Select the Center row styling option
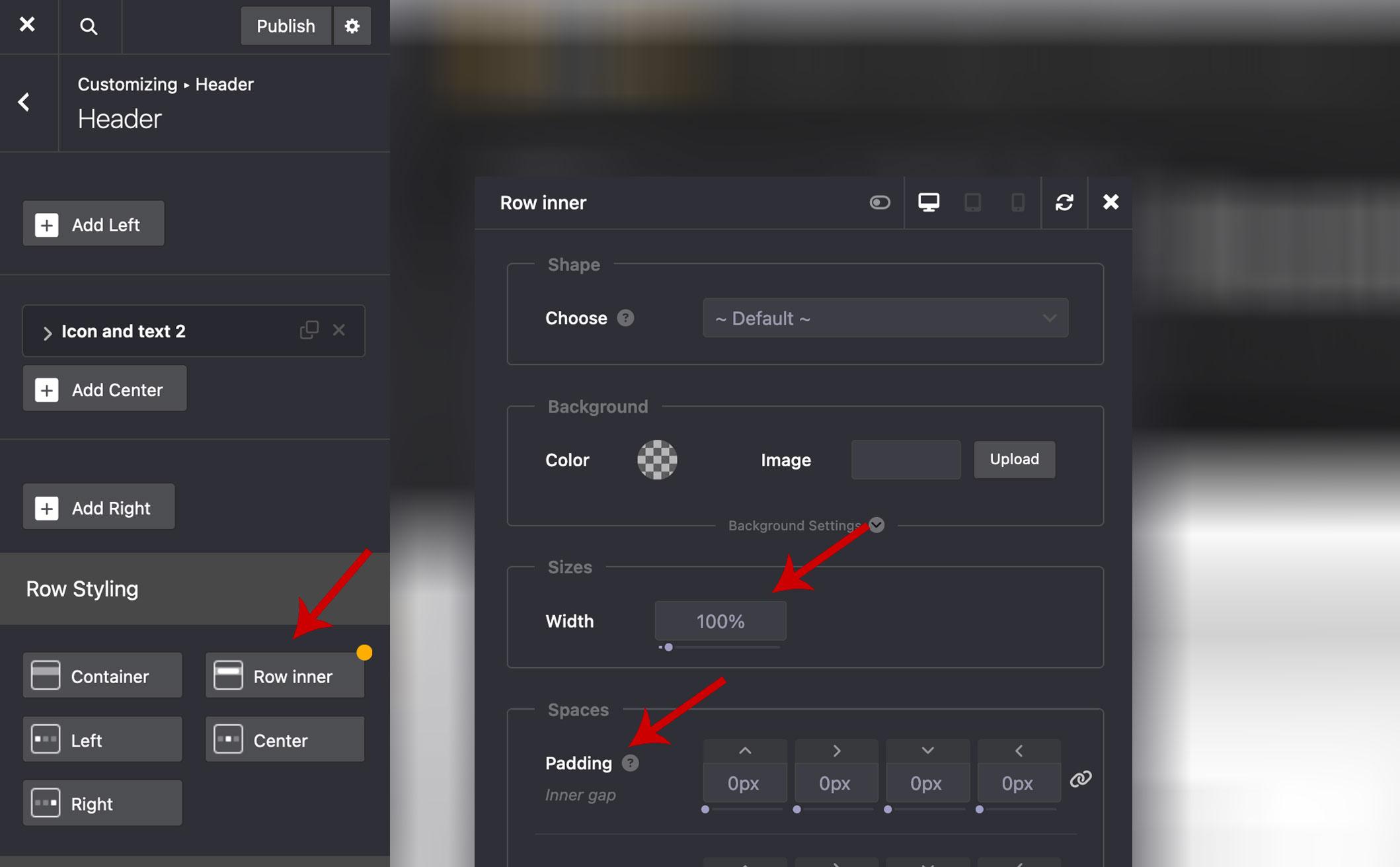Viewport: 1400px width, 867px height. (x=285, y=739)
